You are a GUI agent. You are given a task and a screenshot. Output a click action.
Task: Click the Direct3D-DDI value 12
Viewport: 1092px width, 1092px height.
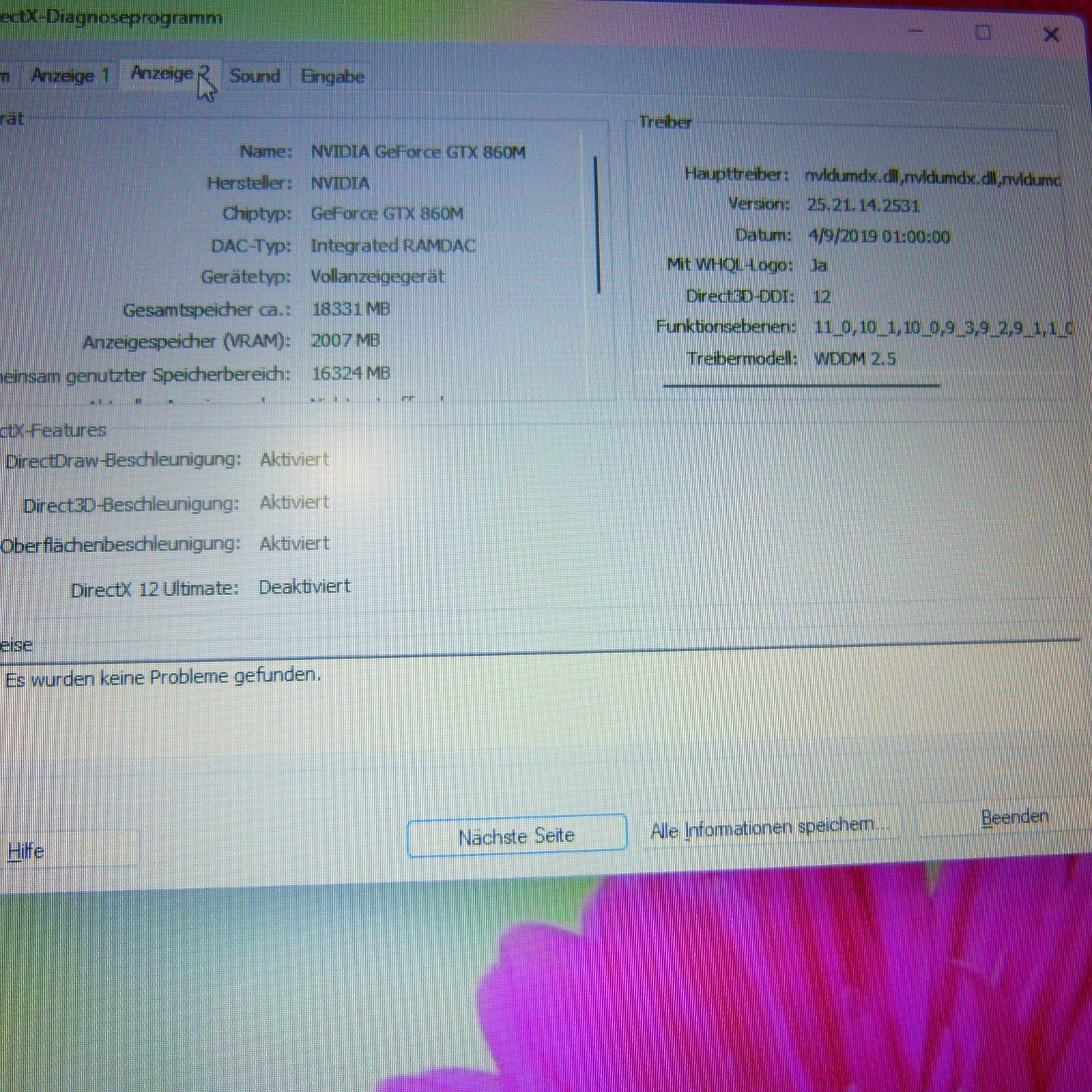coord(822,296)
